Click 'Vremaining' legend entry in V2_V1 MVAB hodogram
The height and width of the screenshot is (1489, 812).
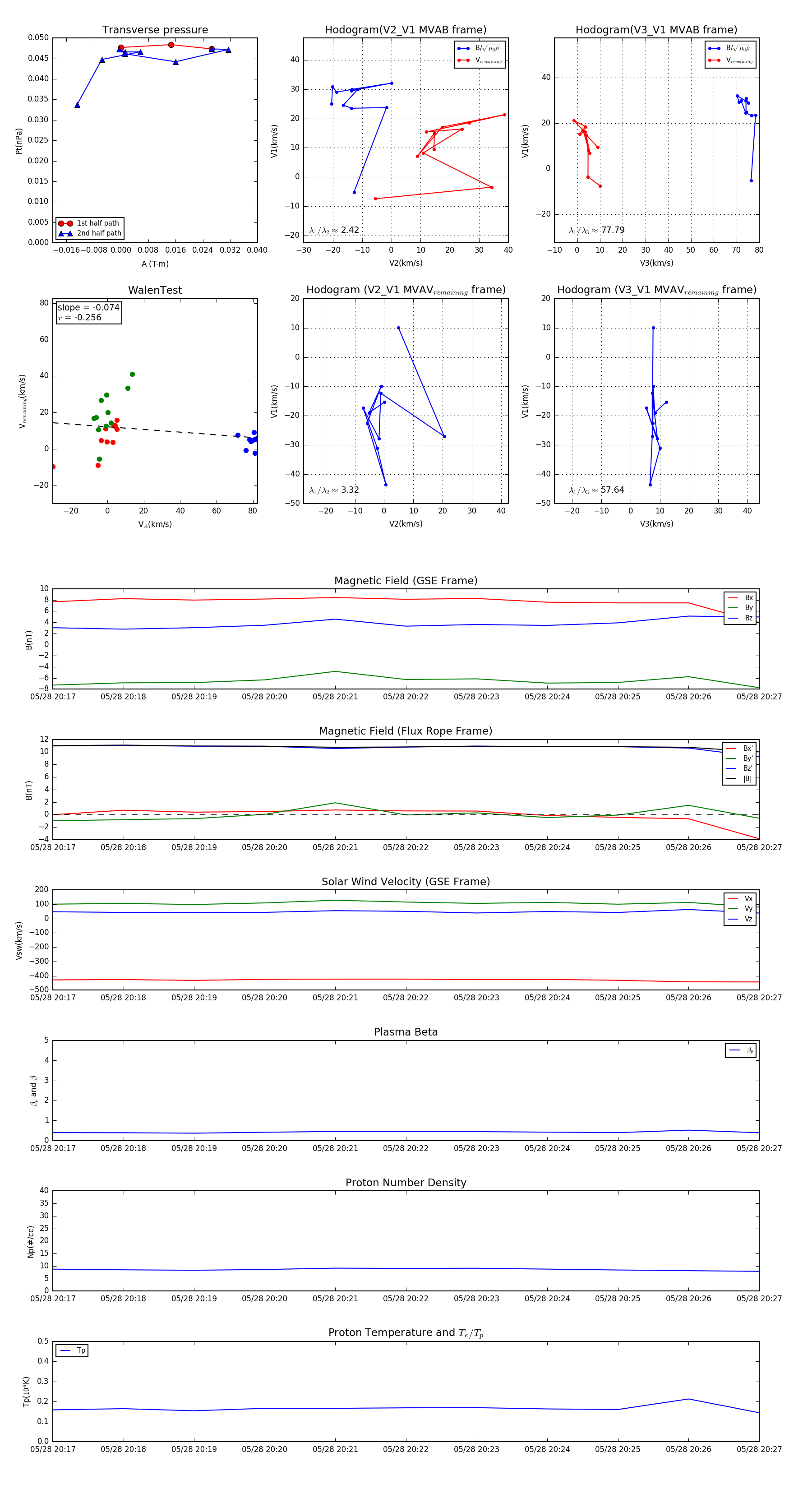point(480,60)
